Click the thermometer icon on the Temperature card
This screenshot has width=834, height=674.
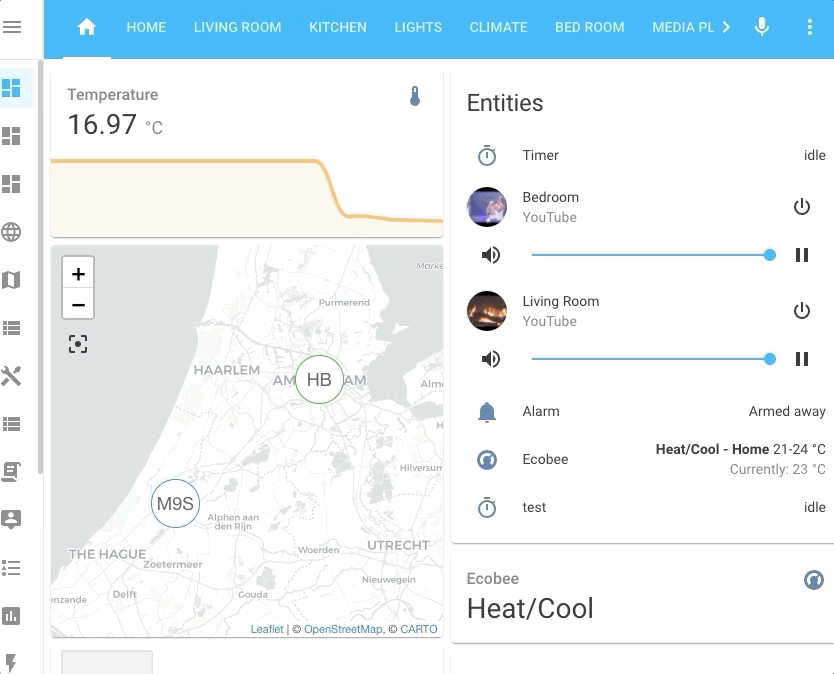pos(415,98)
